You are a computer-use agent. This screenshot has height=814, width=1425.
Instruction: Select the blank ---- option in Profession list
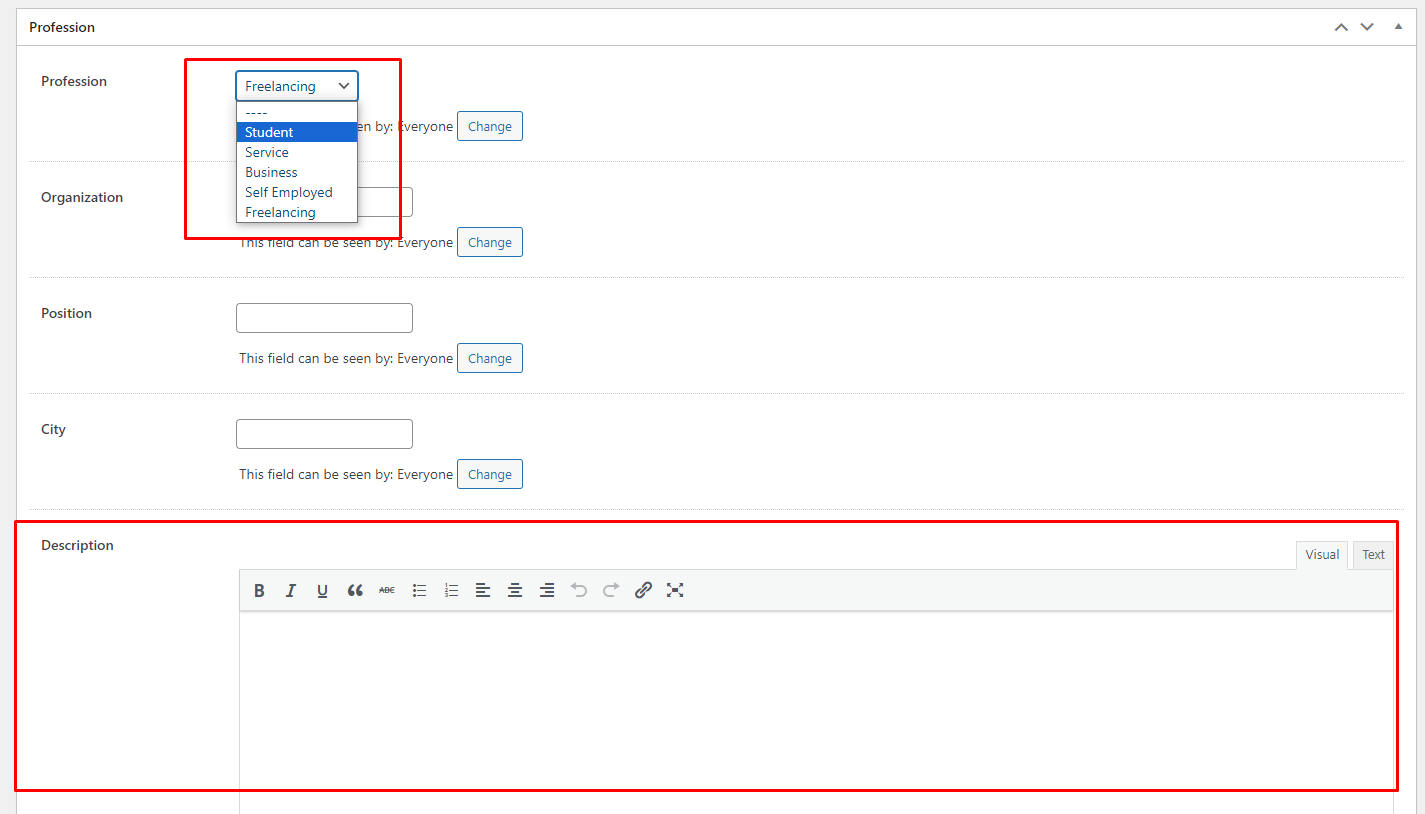297,112
